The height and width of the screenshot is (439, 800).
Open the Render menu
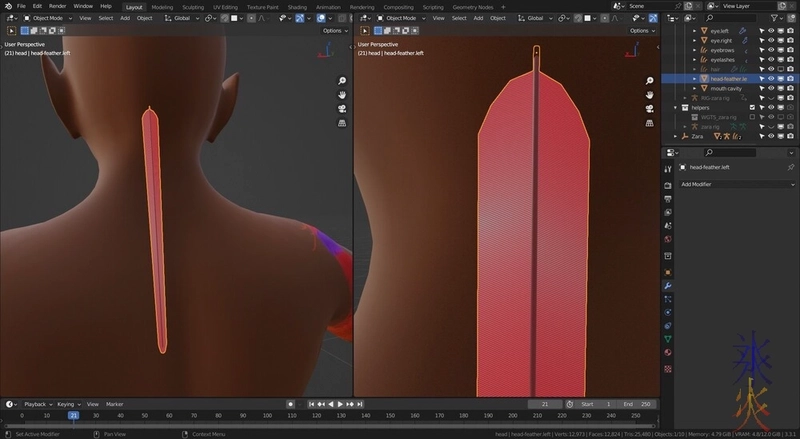[x=58, y=6]
